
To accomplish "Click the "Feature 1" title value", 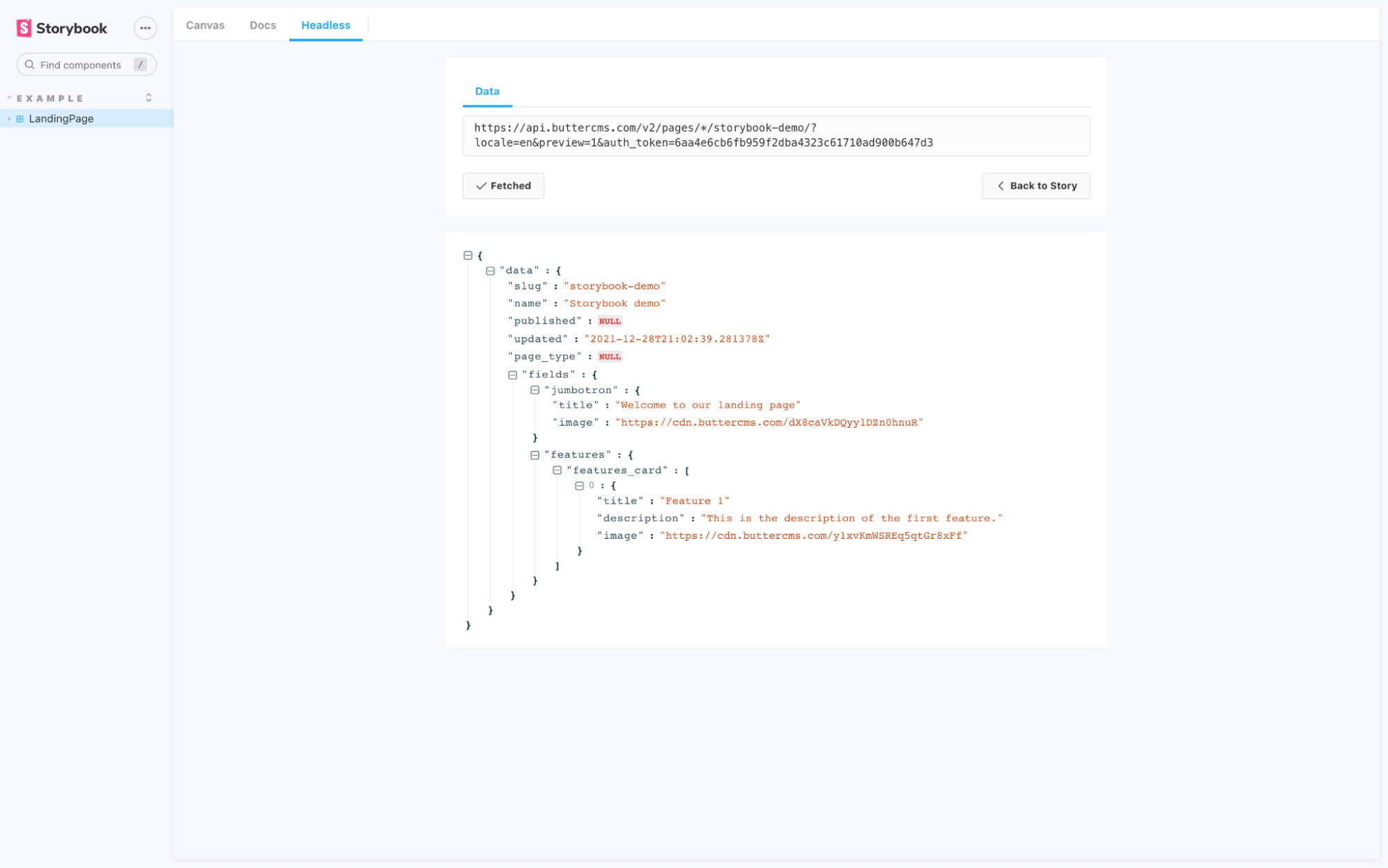I will pyautogui.click(x=694, y=501).
